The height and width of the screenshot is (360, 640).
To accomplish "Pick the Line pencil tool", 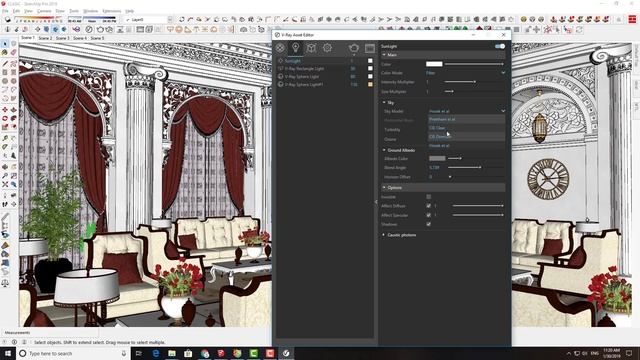I will pos(5,63).
